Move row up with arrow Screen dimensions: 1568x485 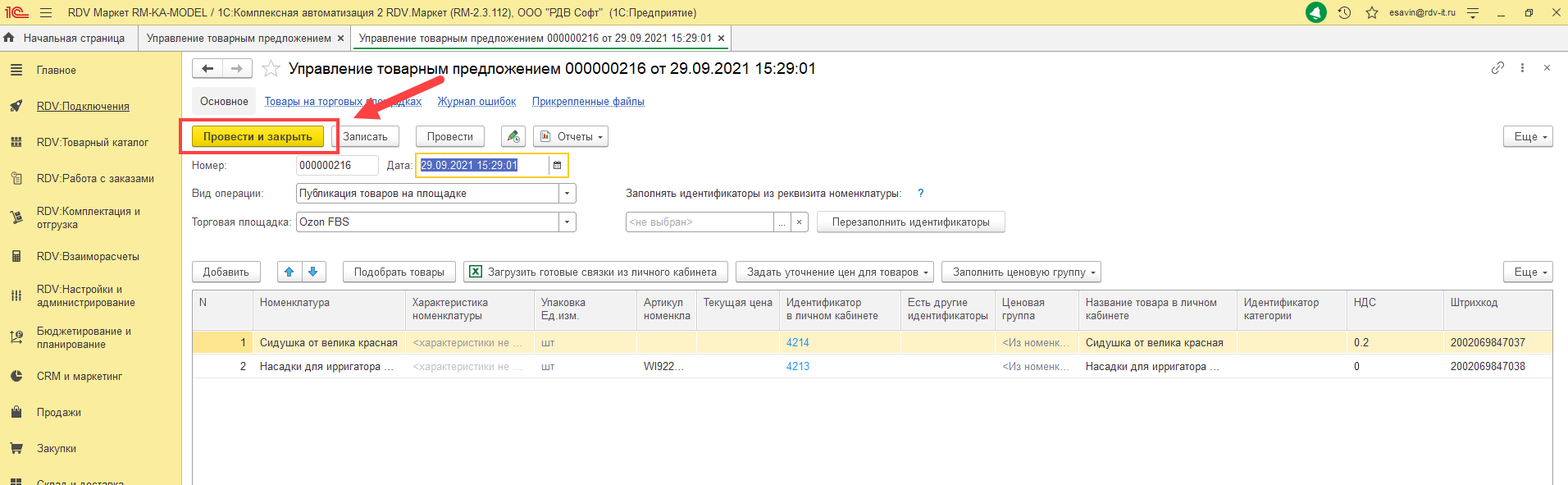click(289, 272)
